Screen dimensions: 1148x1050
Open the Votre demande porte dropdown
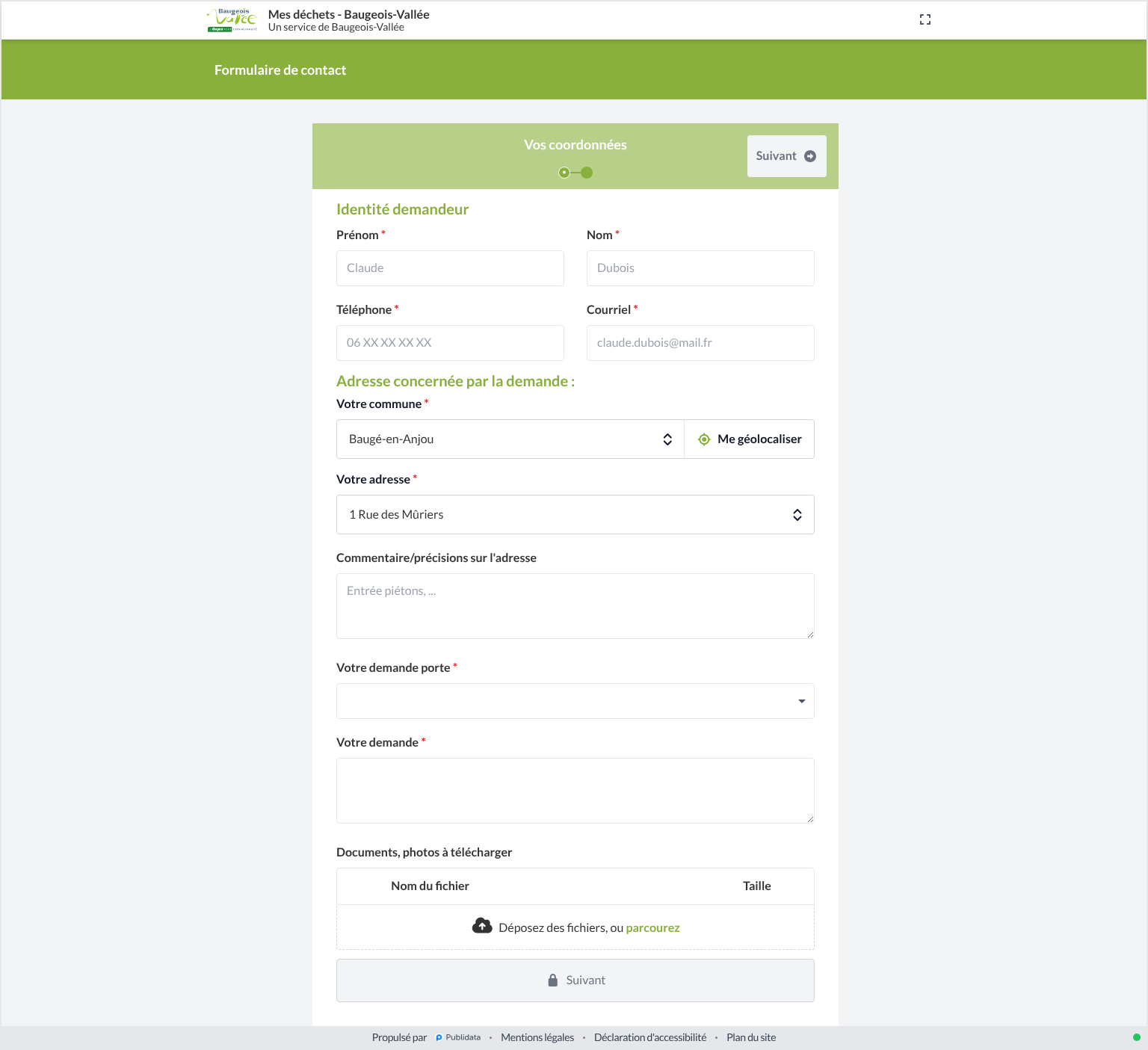[x=575, y=701]
